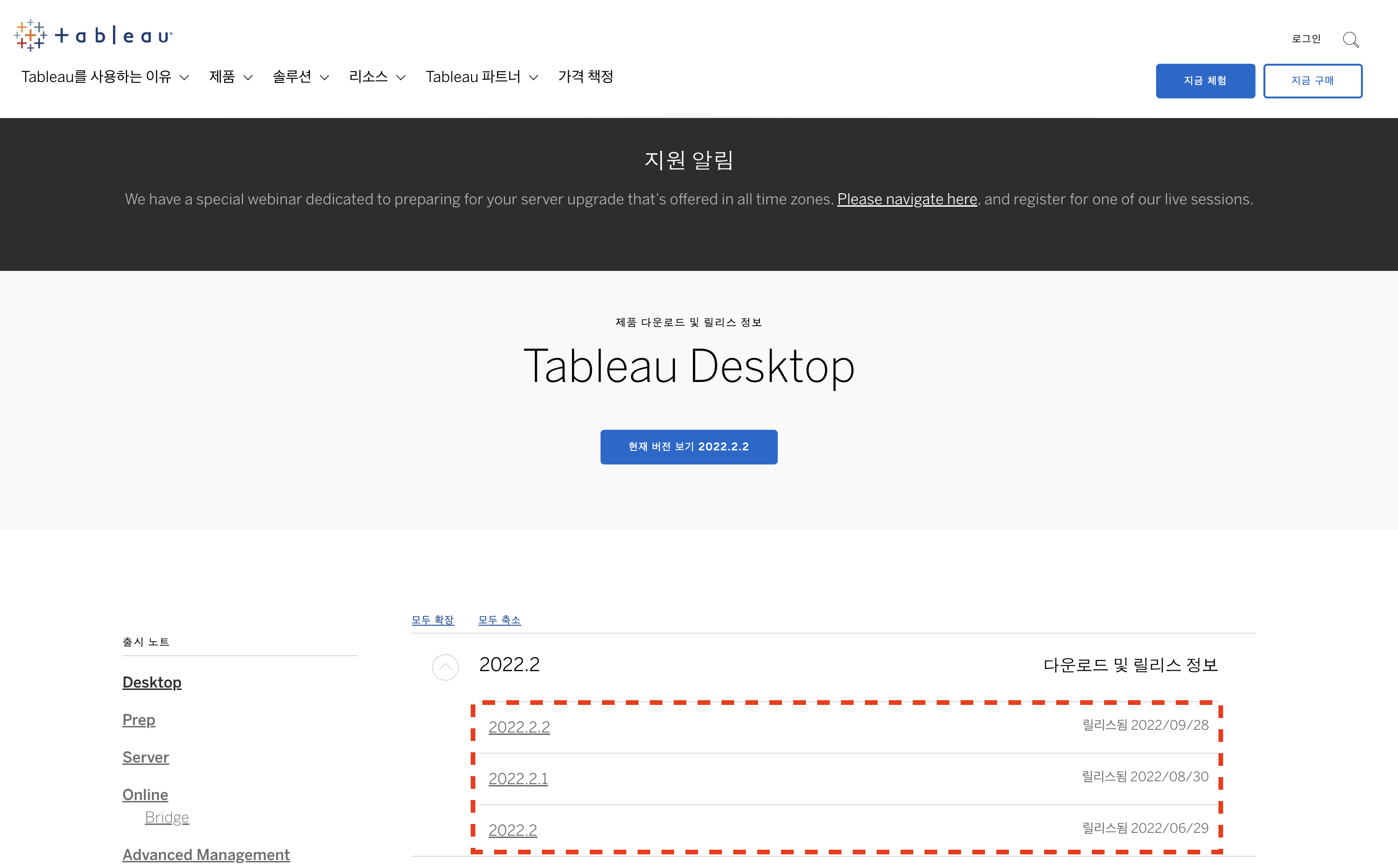Click 현재 버전 보기 2022.2.2 button
This screenshot has width=1398, height=868.
688,447
